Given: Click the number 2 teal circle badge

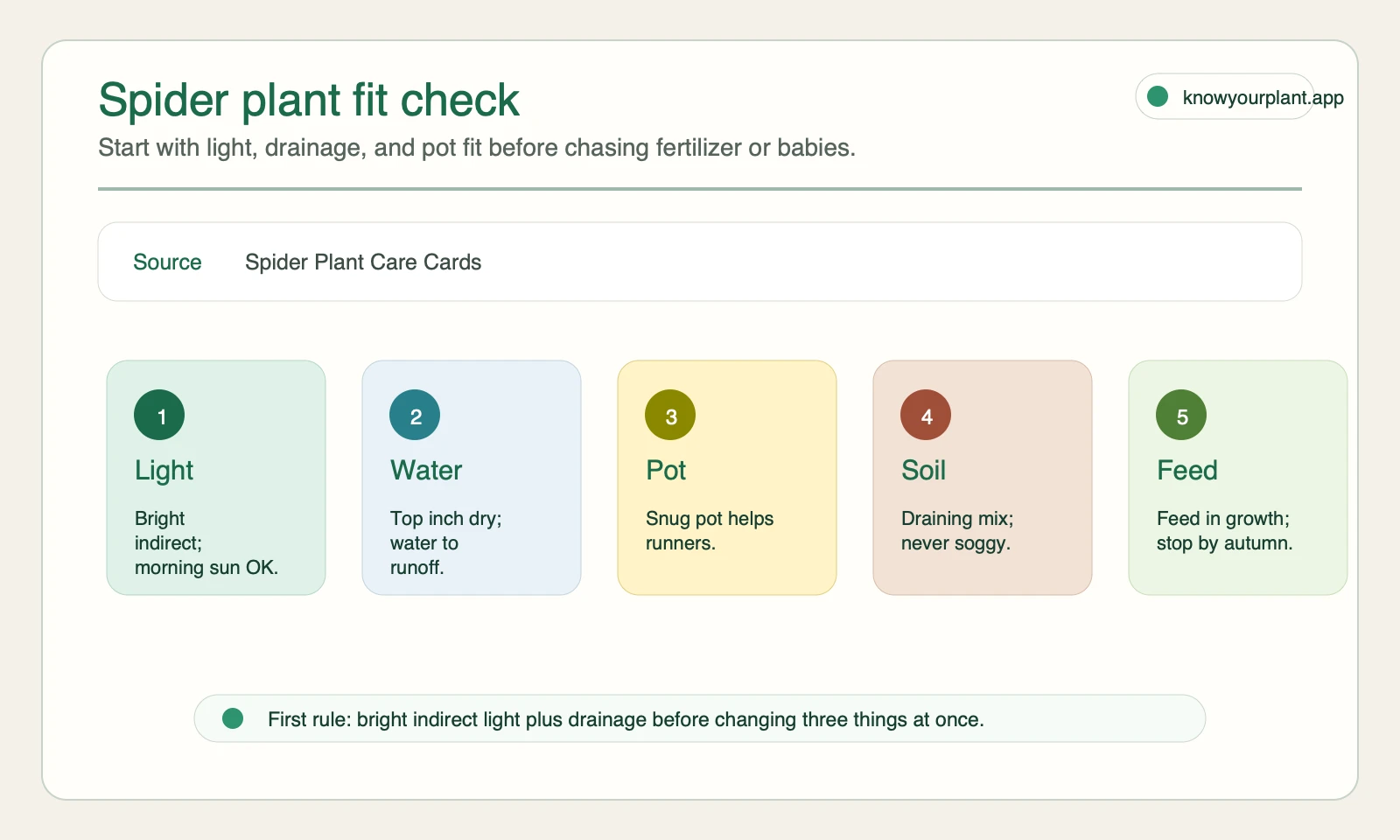Looking at the screenshot, I should (415, 415).
